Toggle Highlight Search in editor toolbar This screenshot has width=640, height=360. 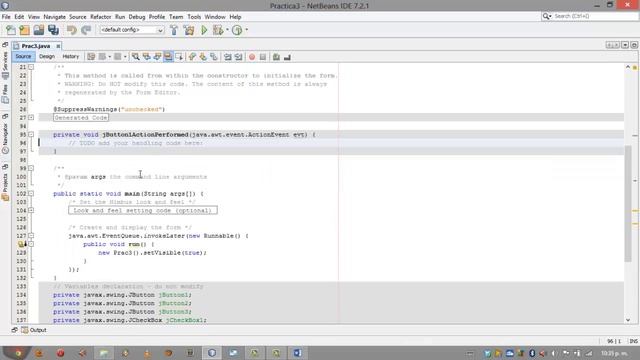168,57
